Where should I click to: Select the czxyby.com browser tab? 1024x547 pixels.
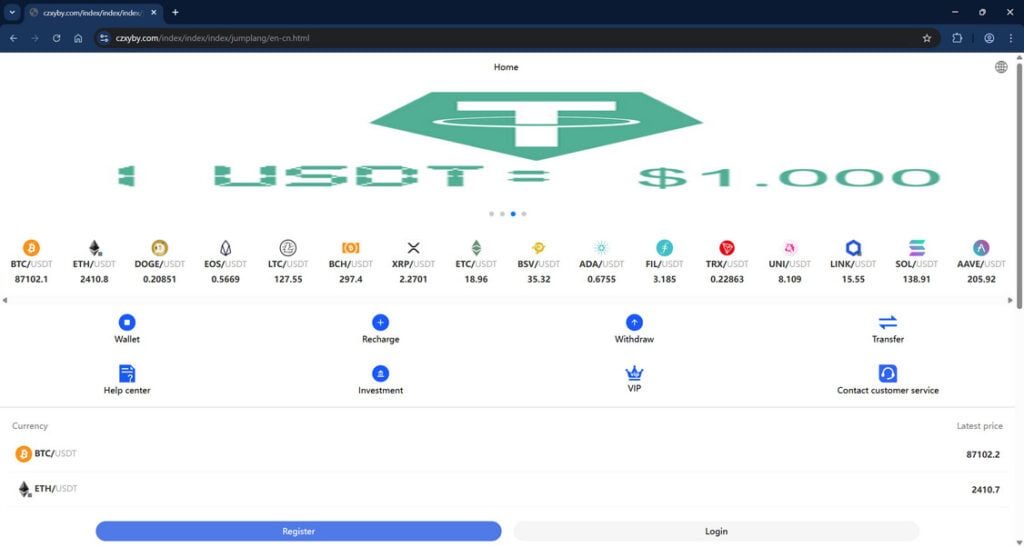coord(93,12)
